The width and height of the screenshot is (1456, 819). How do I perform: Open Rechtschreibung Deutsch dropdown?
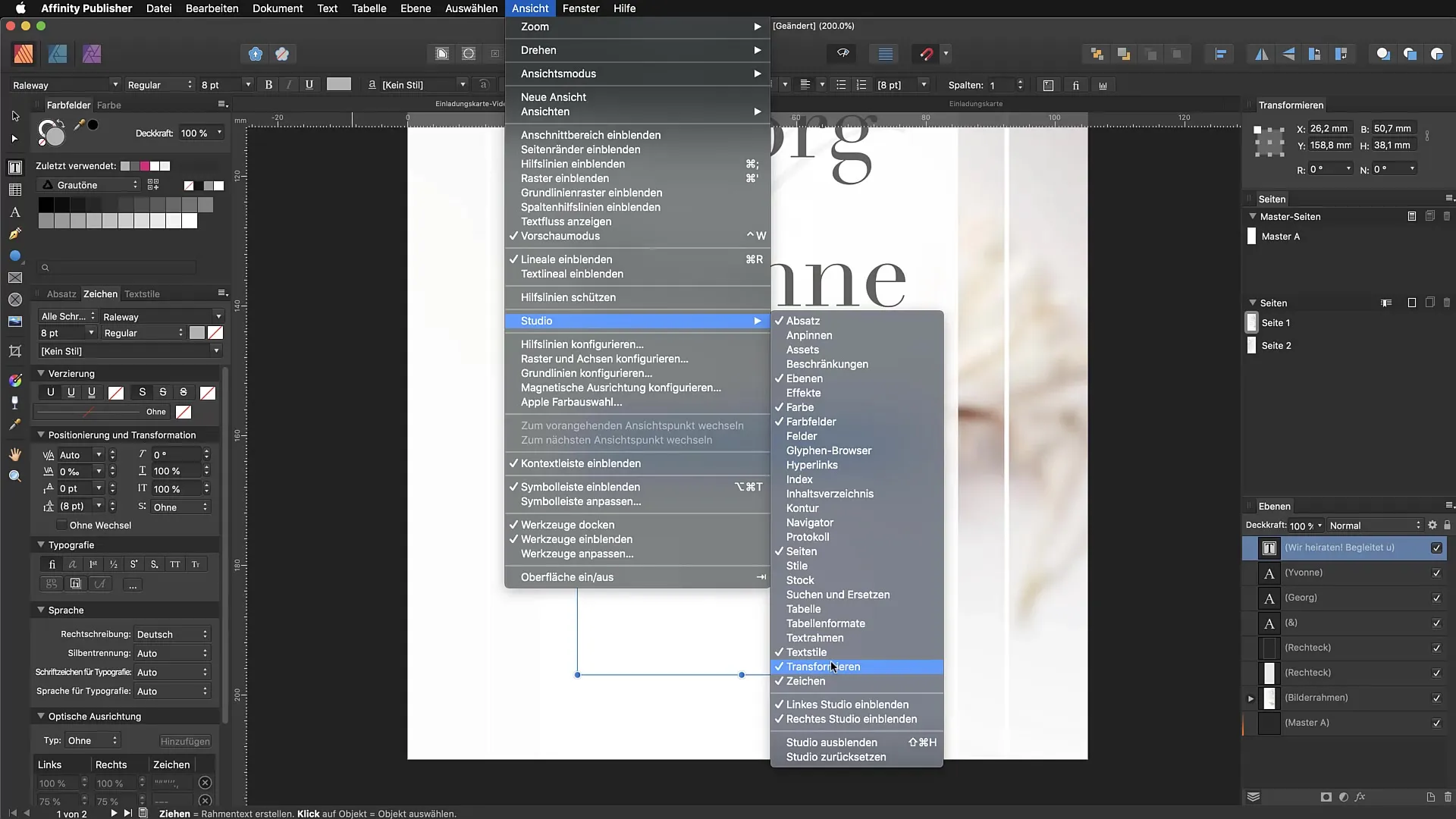coord(172,635)
